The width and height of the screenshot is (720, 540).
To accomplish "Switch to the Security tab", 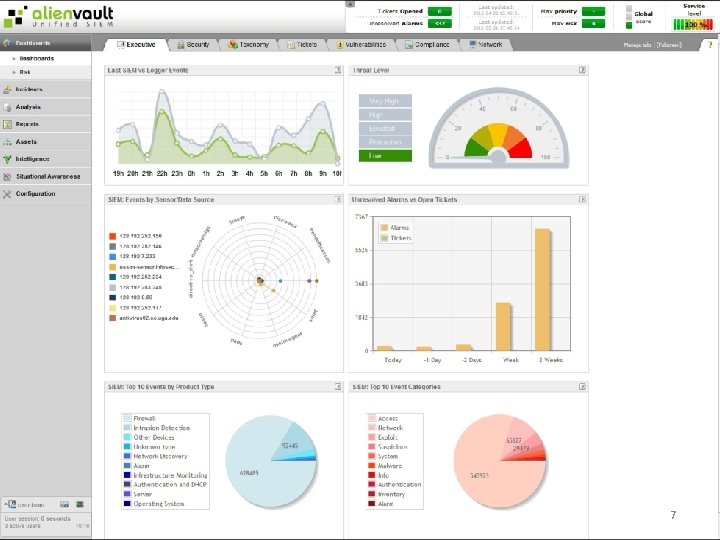I will point(193,45).
